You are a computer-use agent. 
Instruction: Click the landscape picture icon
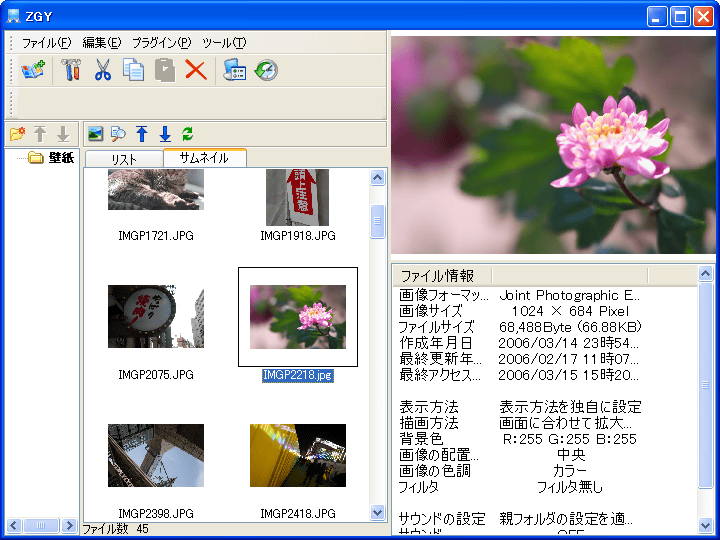96,134
